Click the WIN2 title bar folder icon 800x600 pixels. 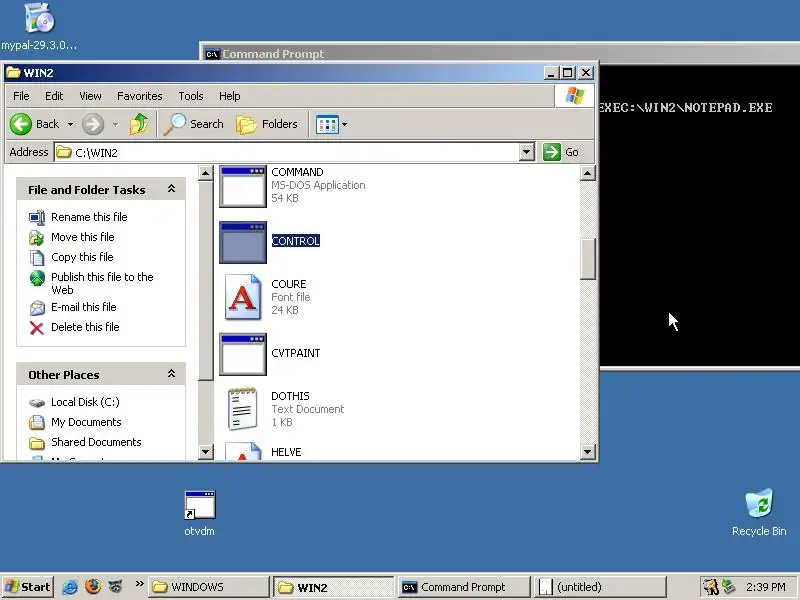coord(13,72)
